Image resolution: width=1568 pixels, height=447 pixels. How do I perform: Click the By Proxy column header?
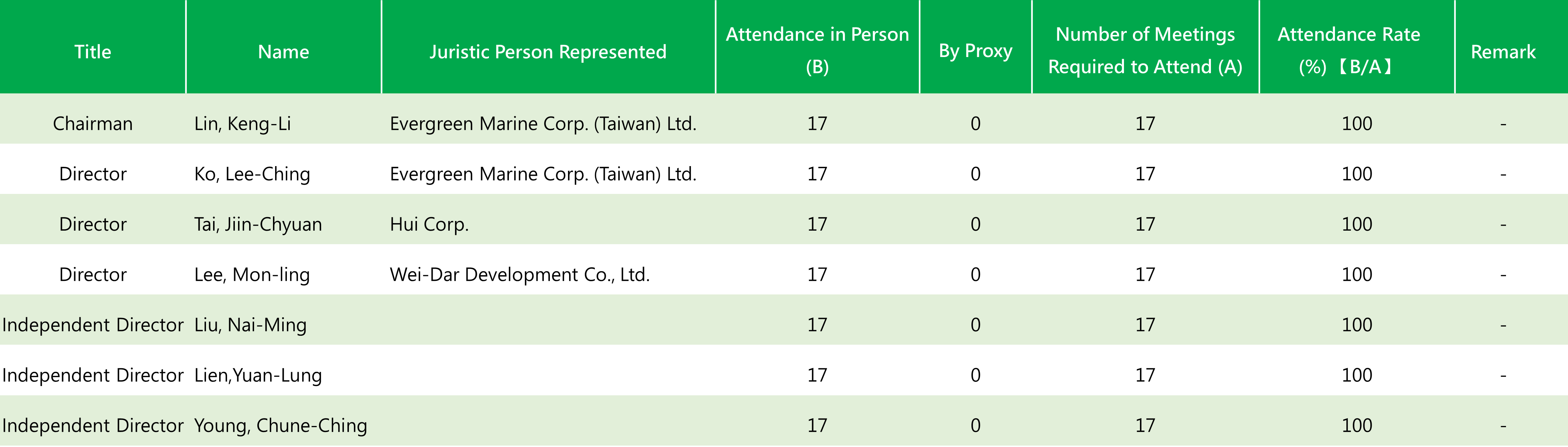click(975, 51)
